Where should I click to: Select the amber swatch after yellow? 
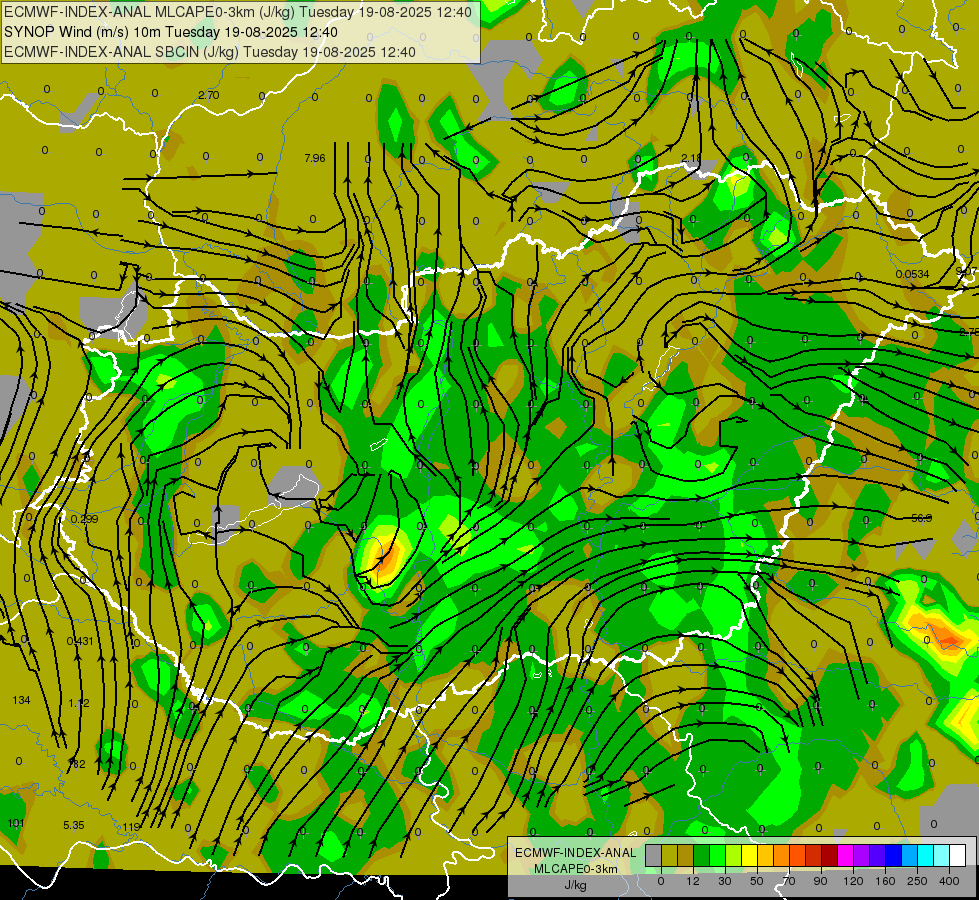765,855
